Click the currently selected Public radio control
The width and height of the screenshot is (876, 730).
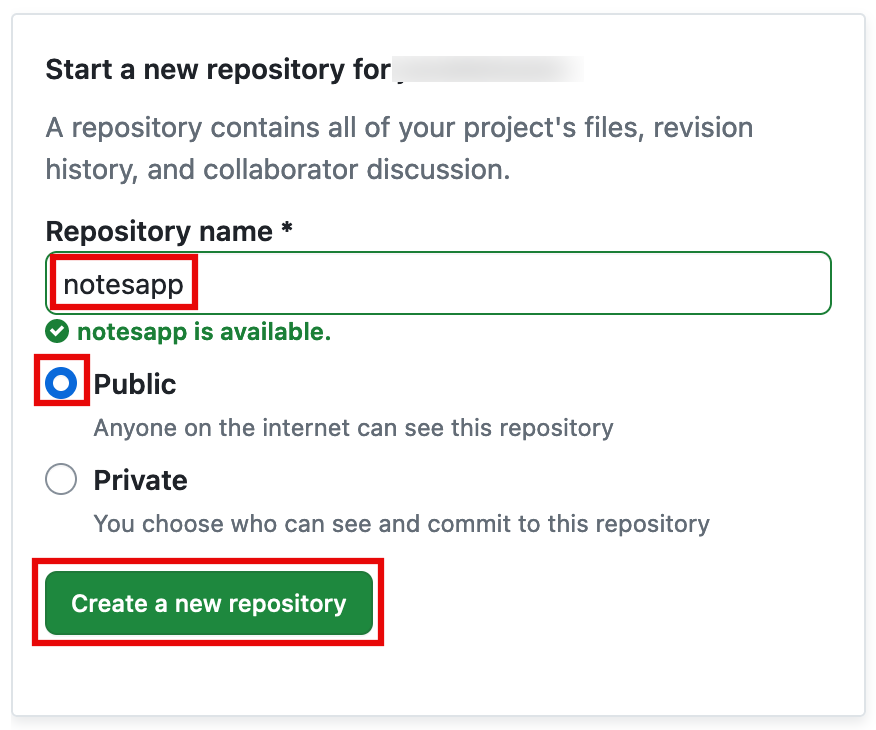click(x=62, y=384)
